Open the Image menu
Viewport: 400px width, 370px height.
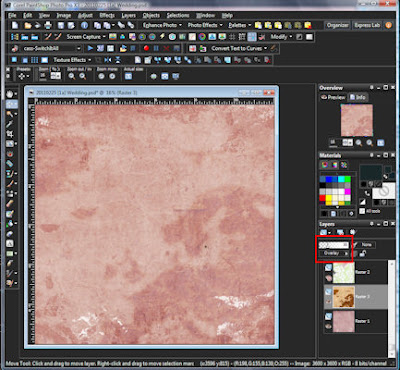pyautogui.click(x=63, y=15)
